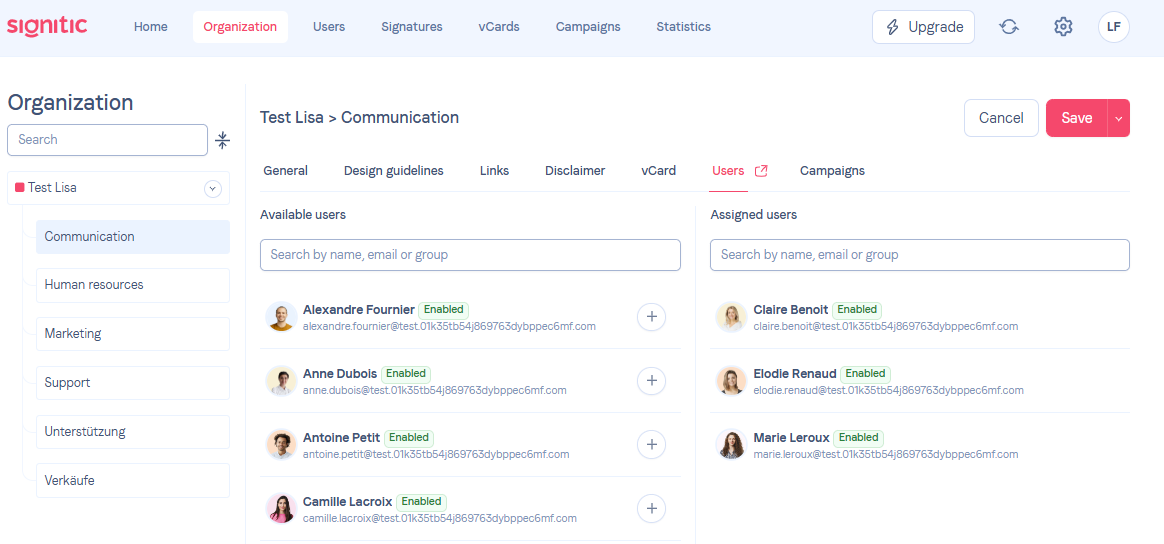This screenshot has height=544, width=1164.
Task: Select Human resources in organization tree
Action: tap(133, 285)
